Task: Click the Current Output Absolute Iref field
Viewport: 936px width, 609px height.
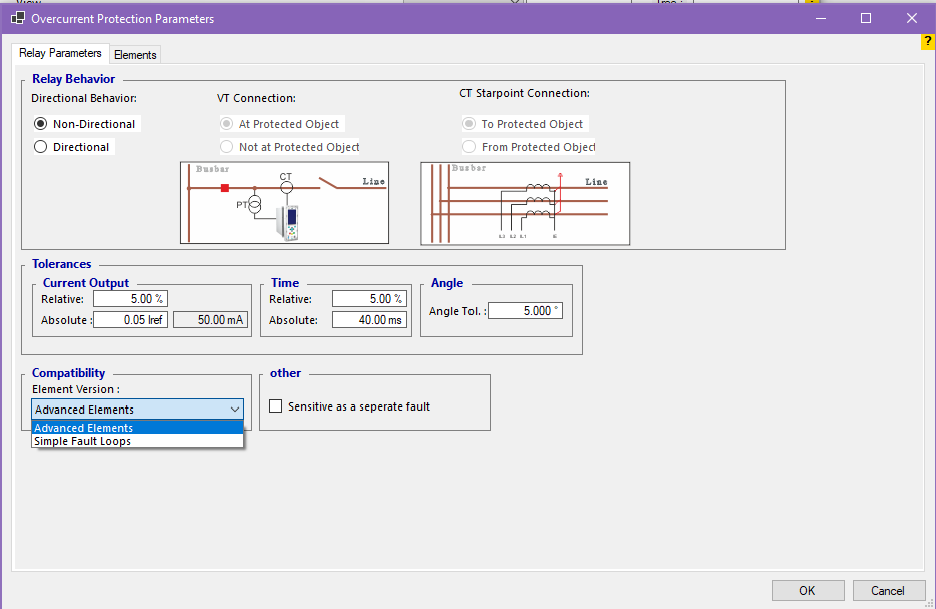Action: tap(130, 320)
